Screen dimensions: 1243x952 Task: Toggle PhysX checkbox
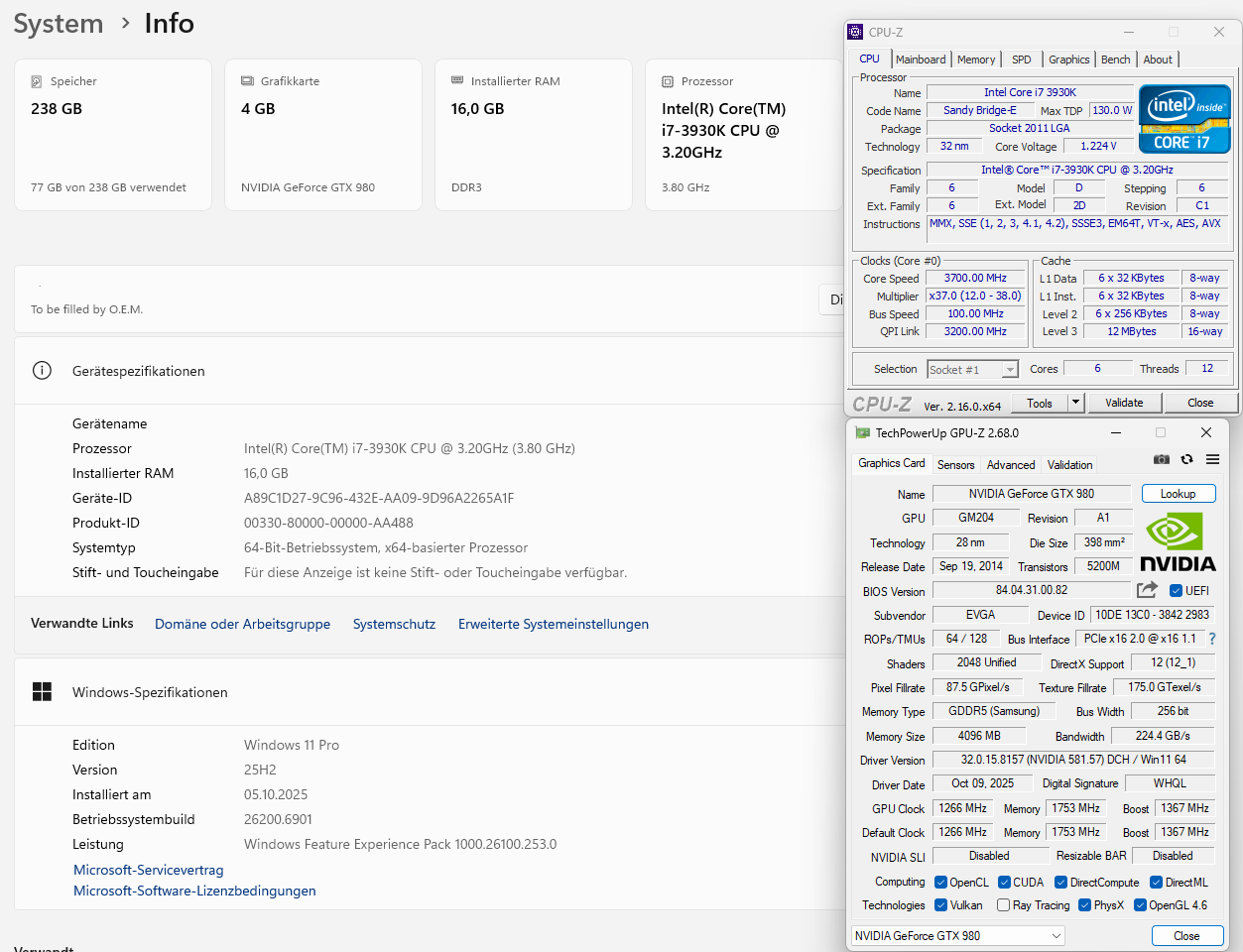pyautogui.click(x=1084, y=904)
